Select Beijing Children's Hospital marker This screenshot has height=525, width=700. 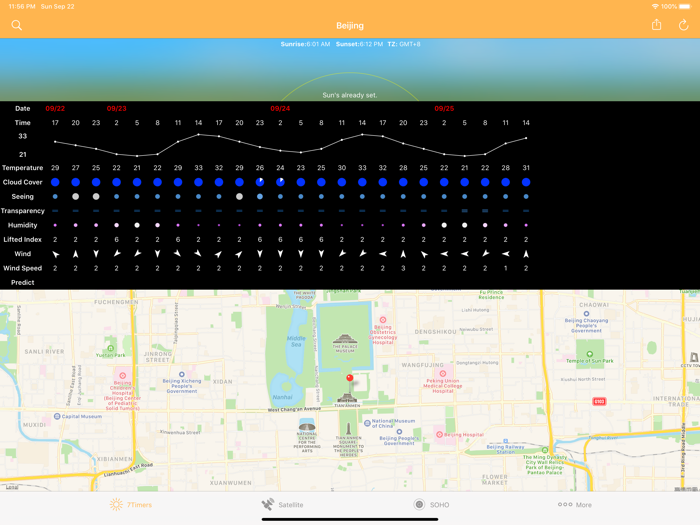pyautogui.click(x=122, y=375)
